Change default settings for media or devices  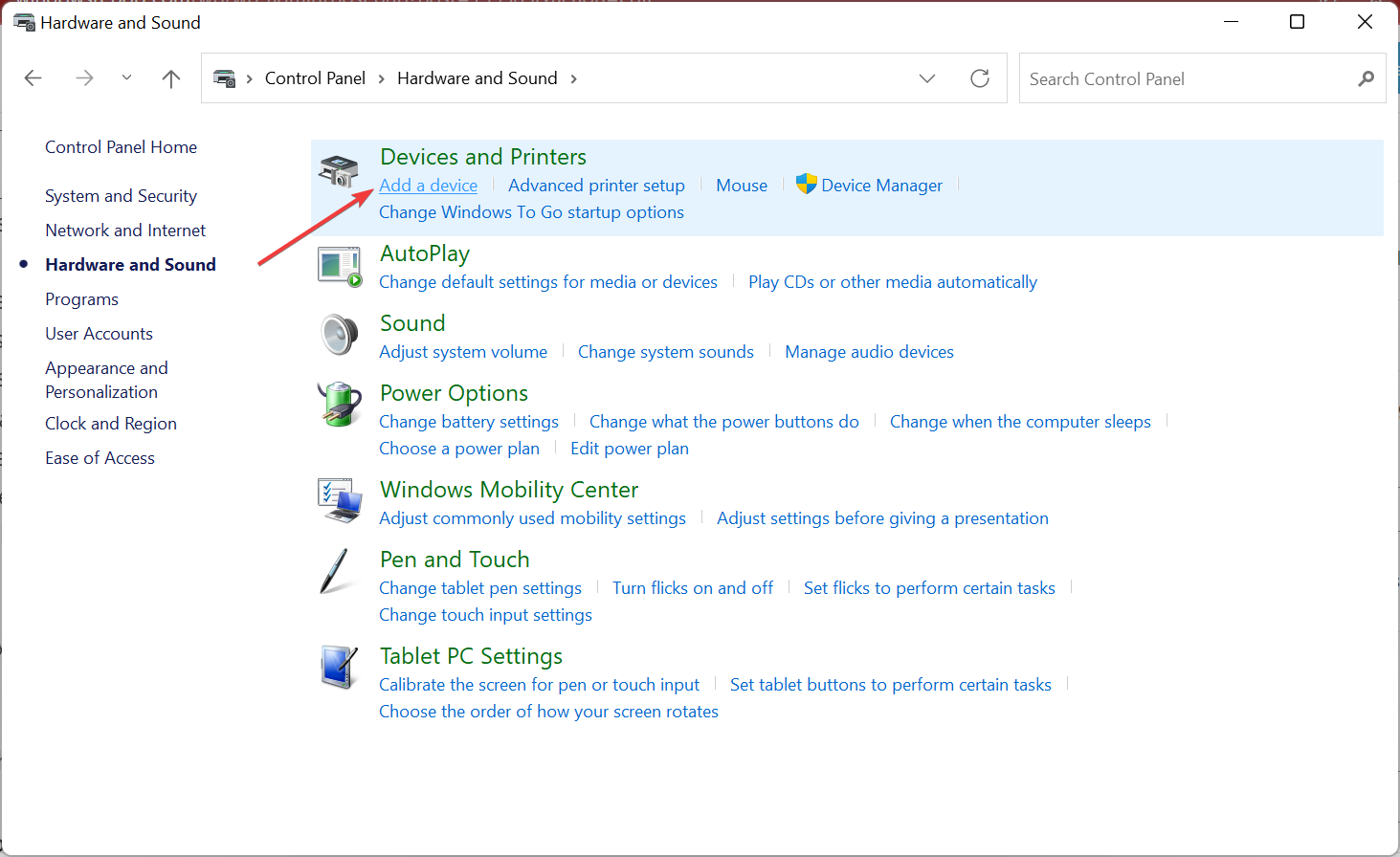548,282
